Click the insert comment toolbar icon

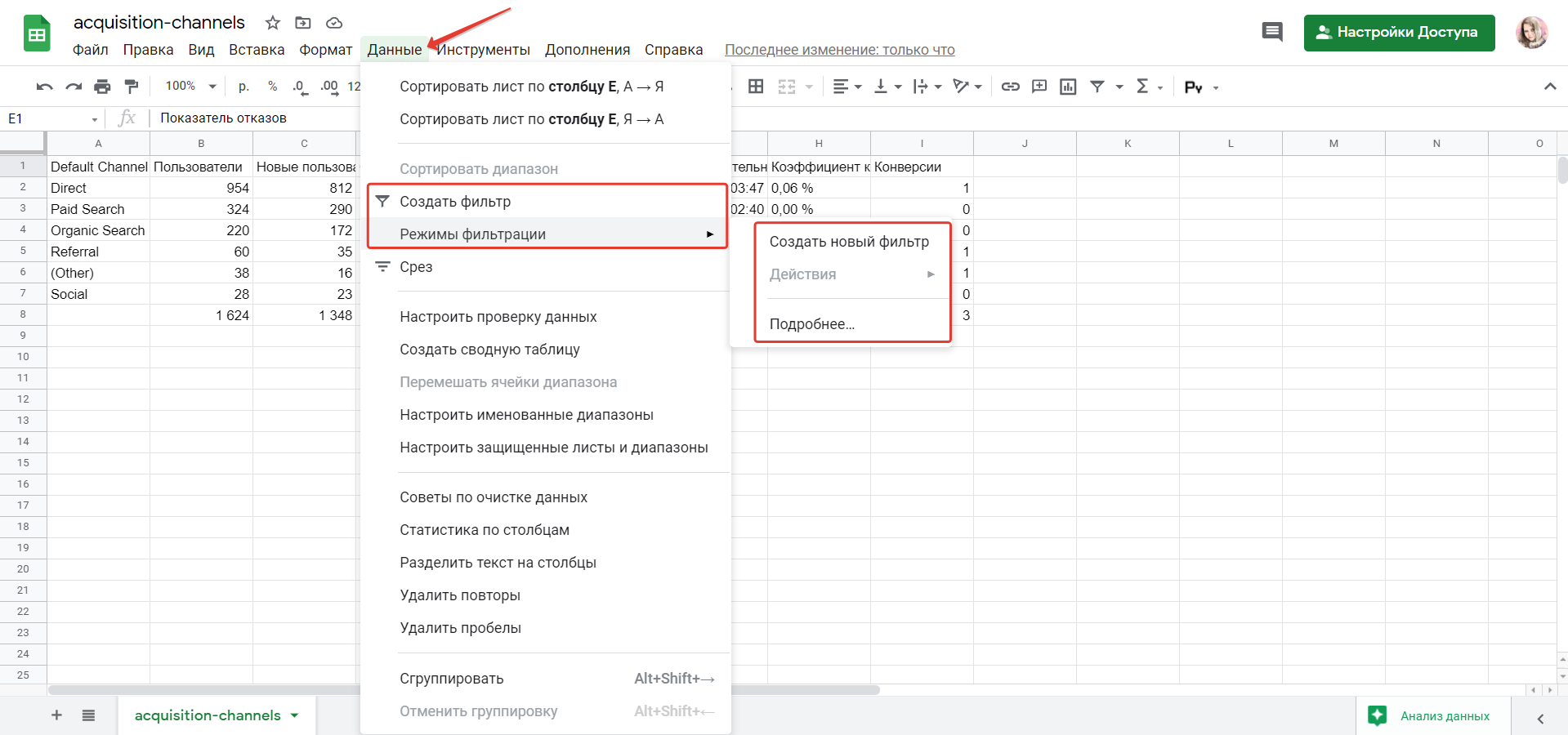point(1039,87)
